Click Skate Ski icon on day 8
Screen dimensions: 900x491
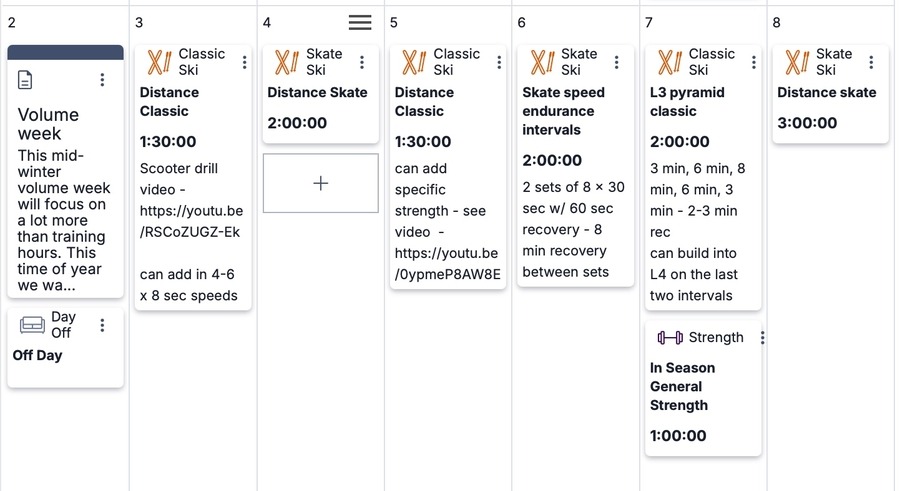coord(797,63)
